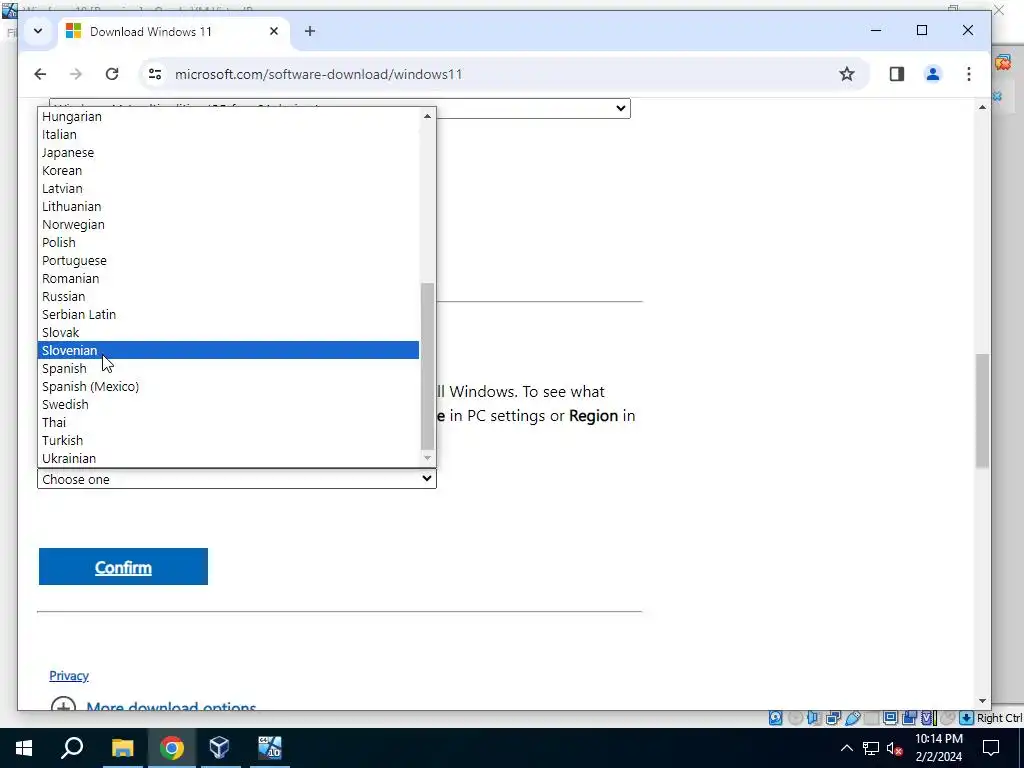Open Windows taskbar search
The width and height of the screenshot is (1024, 768).
pyautogui.click(x=72, y=748)
